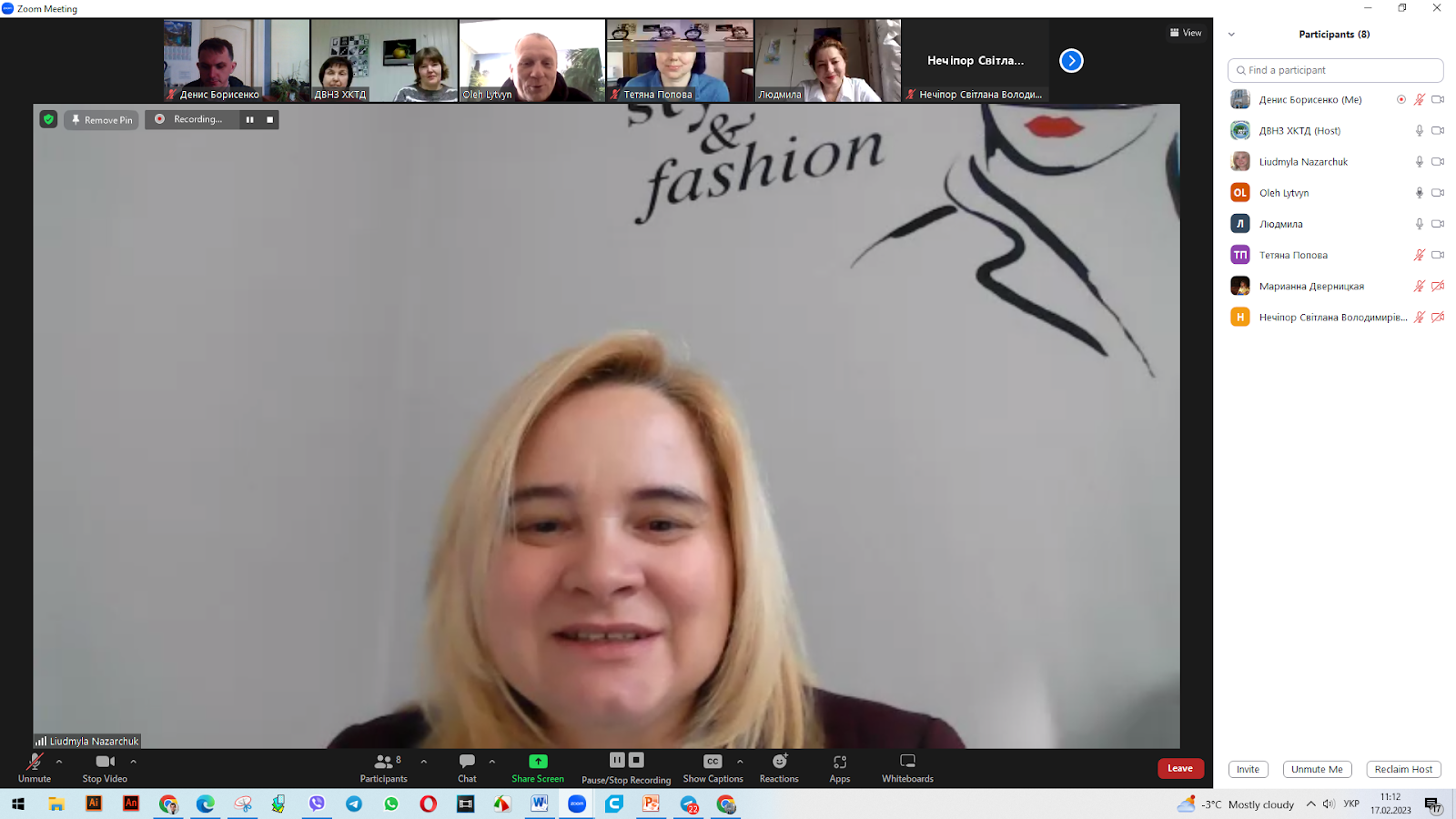
Task: Click muted microphone icon for Тетяна Попова
Action: coord(1419,255)
